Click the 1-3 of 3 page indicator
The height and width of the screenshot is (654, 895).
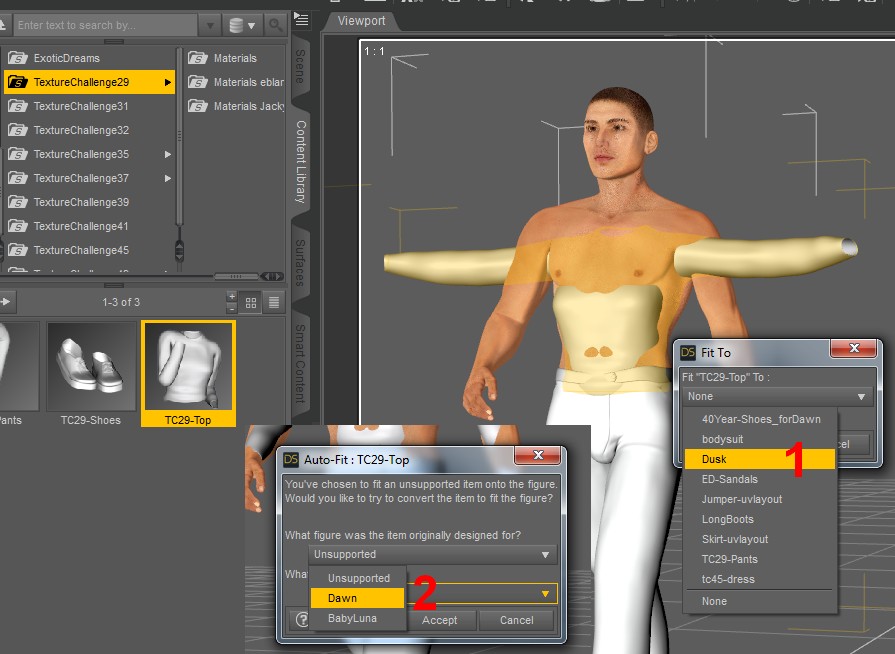tap(121, 302)
